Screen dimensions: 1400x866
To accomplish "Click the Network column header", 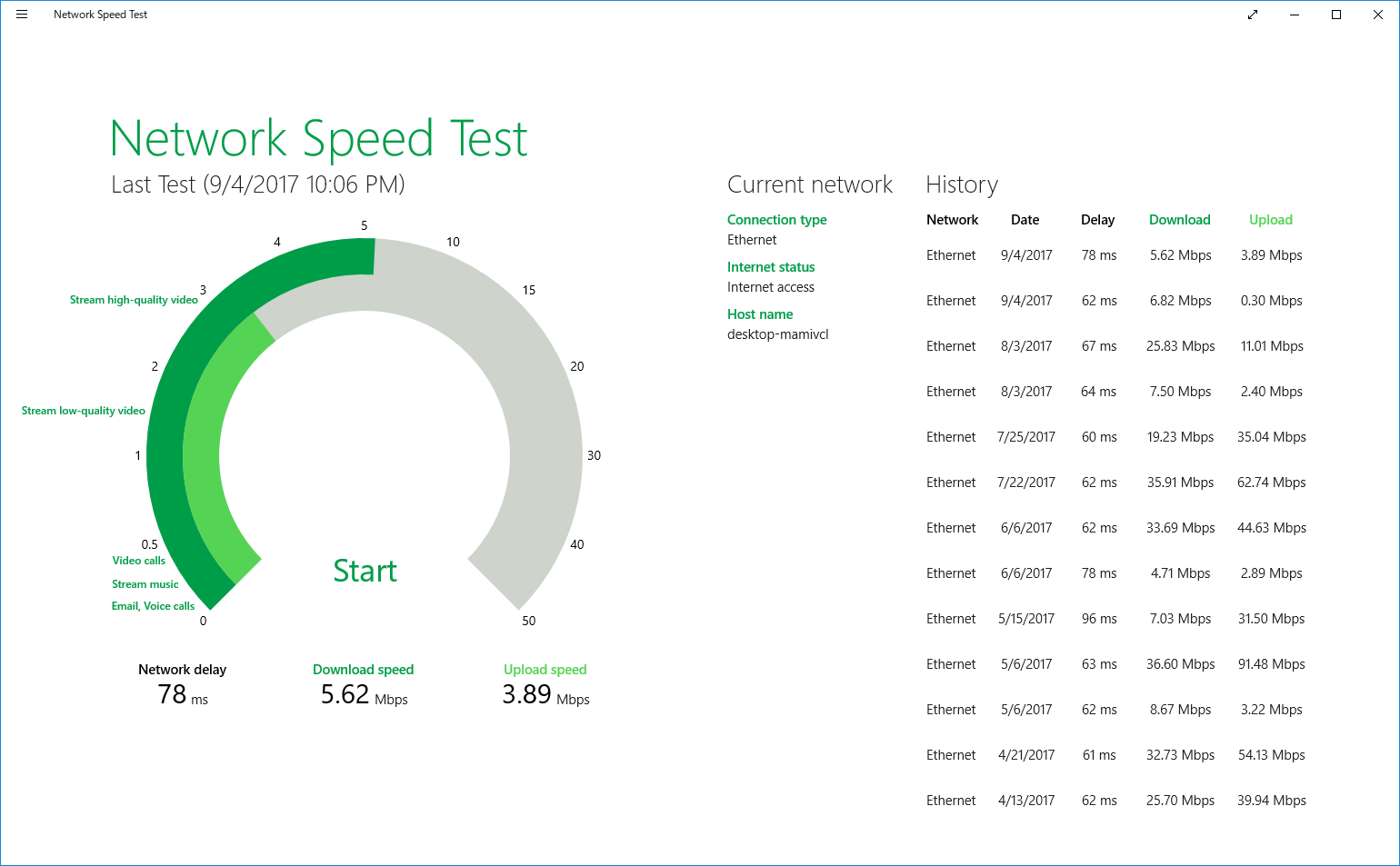I will click(x=953, y=220).
